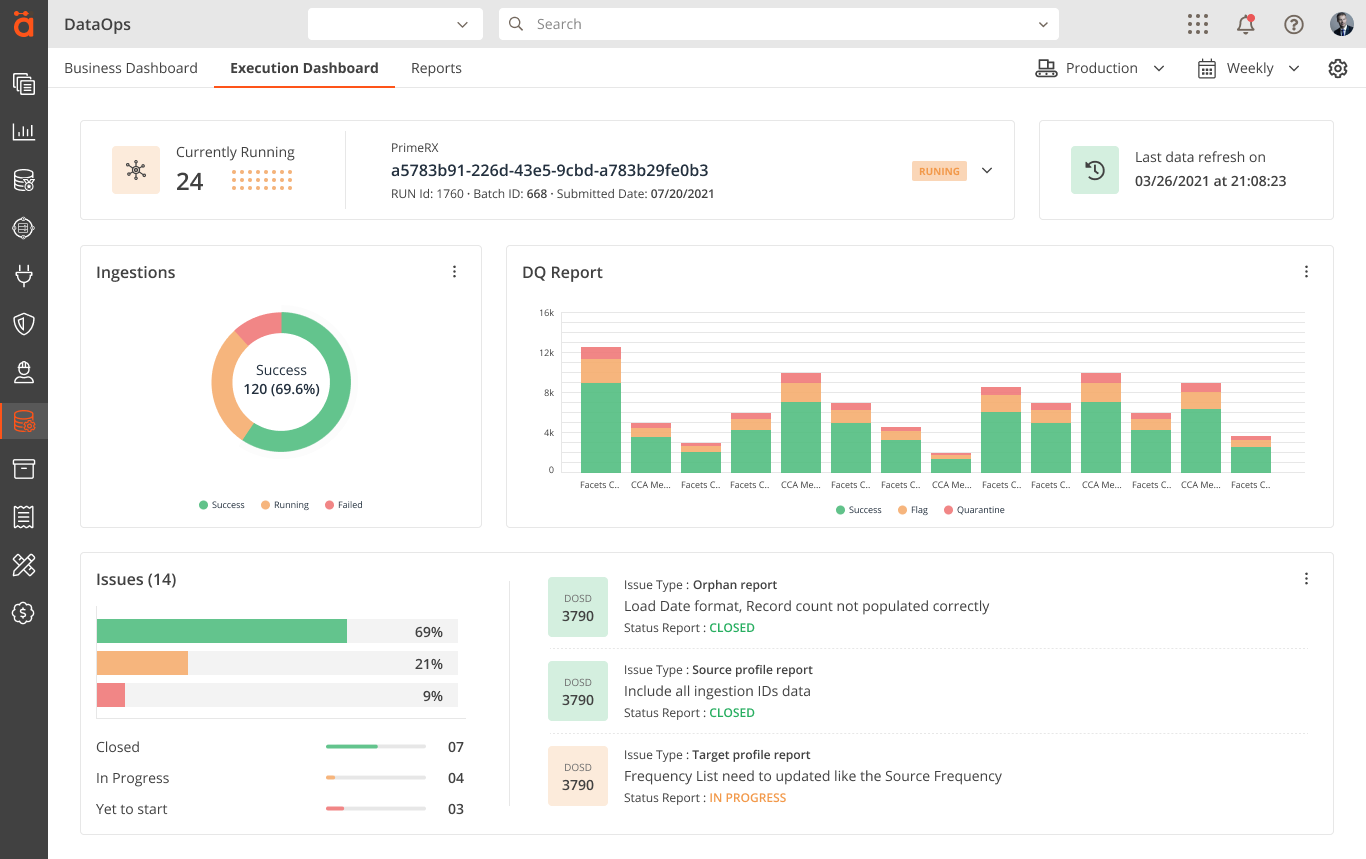Open the Source profile report DOSD badge

pos(578,691)
